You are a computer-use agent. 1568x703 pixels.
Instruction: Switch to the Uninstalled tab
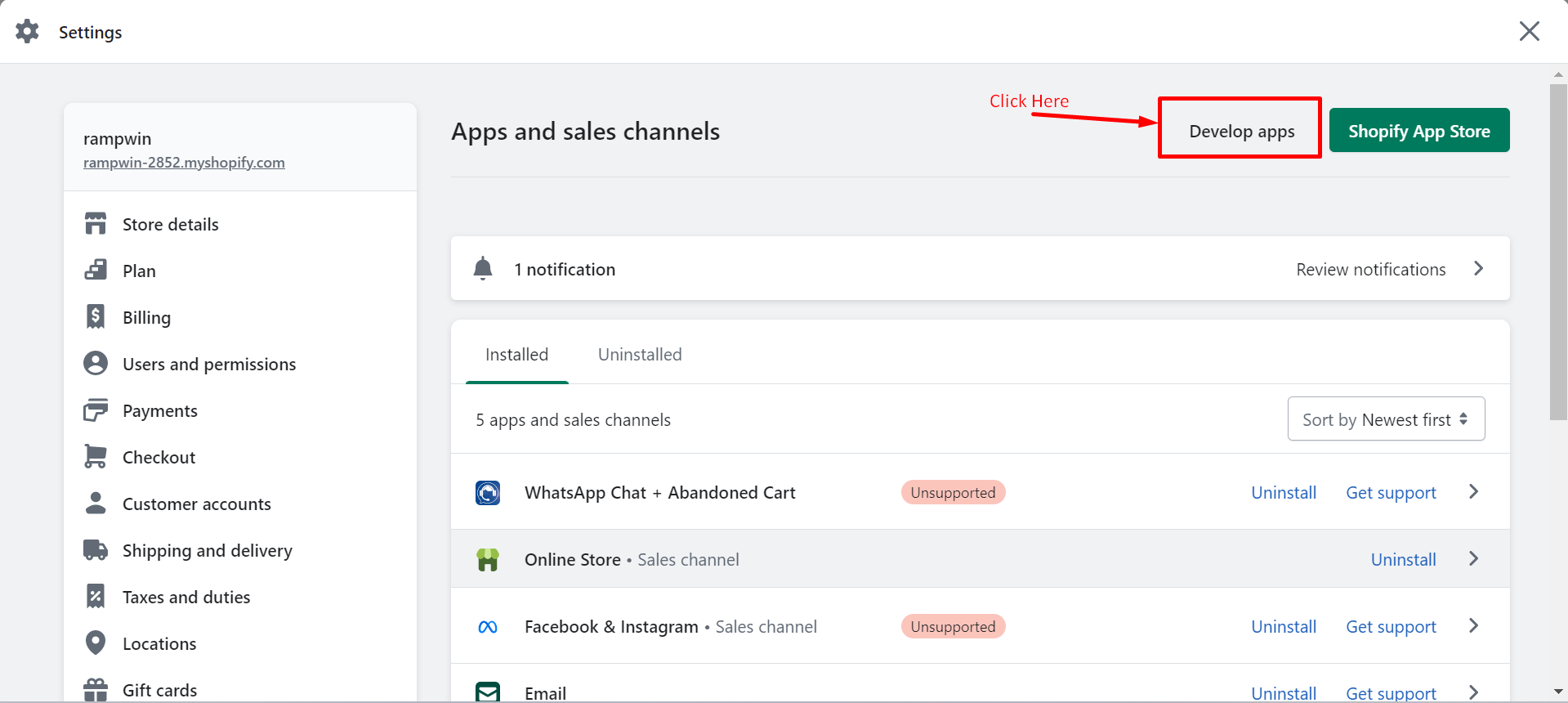tap(640, 355)
